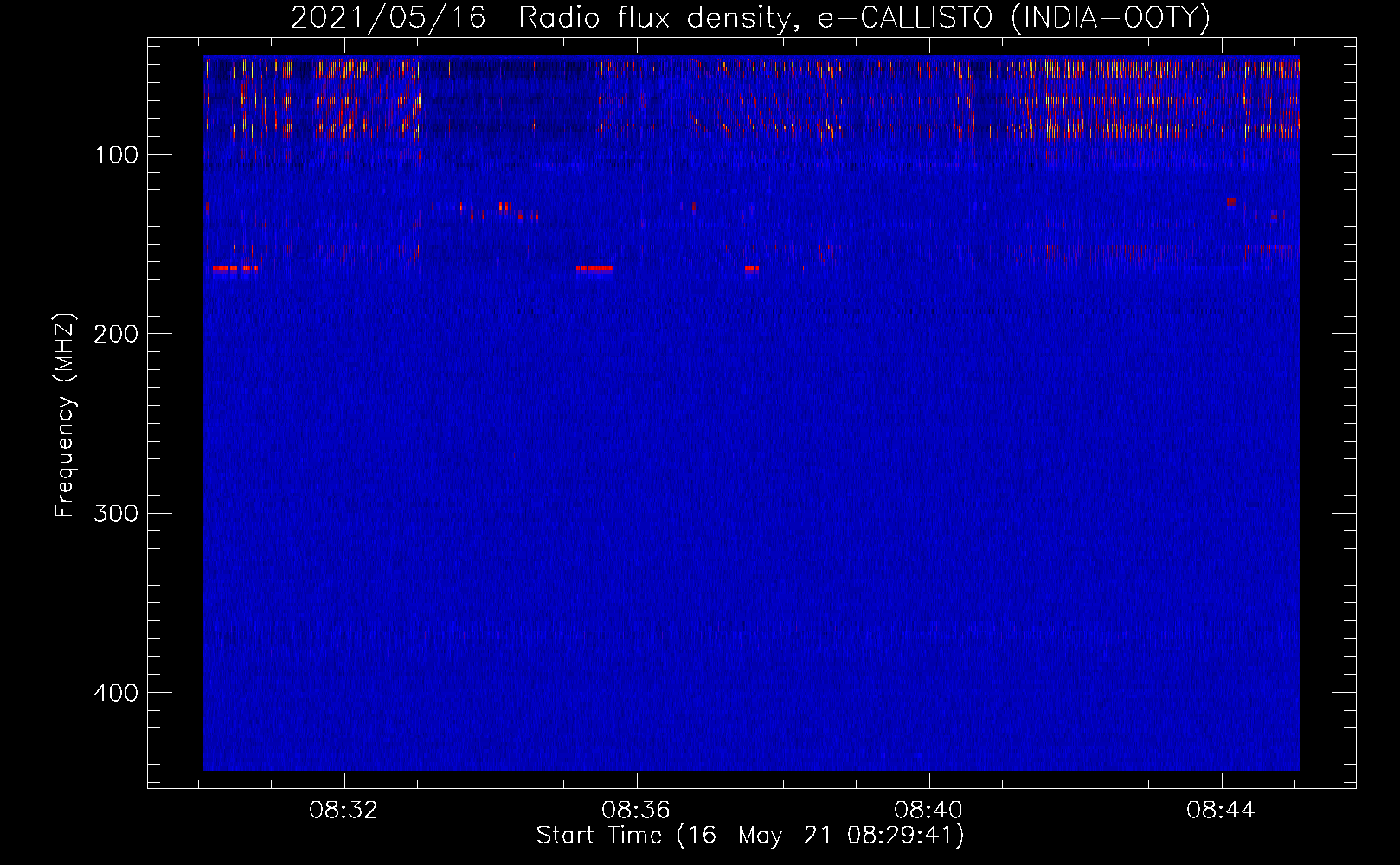Click the "Start Time (16-May-21 08:29:41)" label
The image size is (1400, 865).
click(x=750, y=836)
